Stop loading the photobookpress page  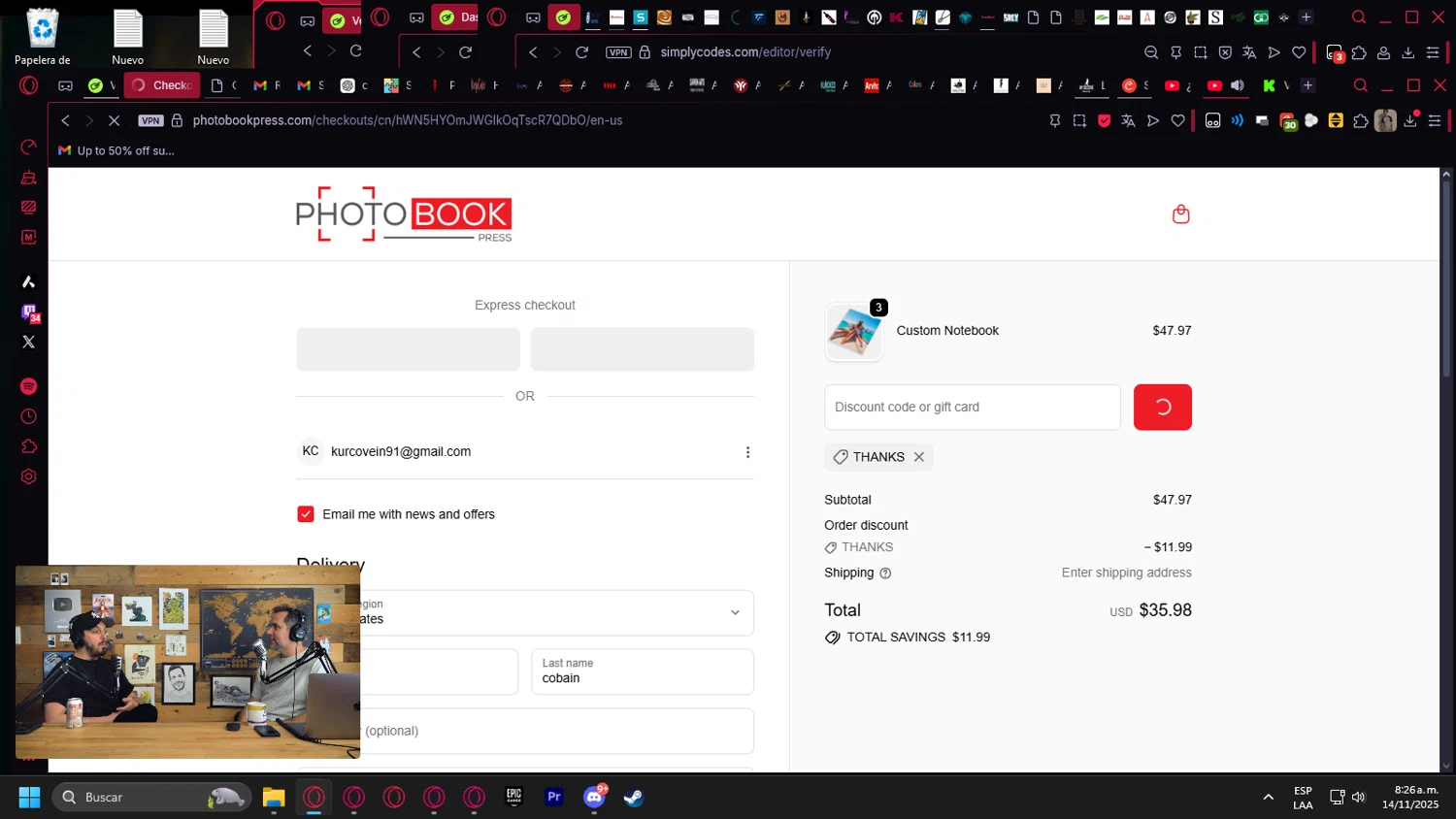tap(114, 120)
